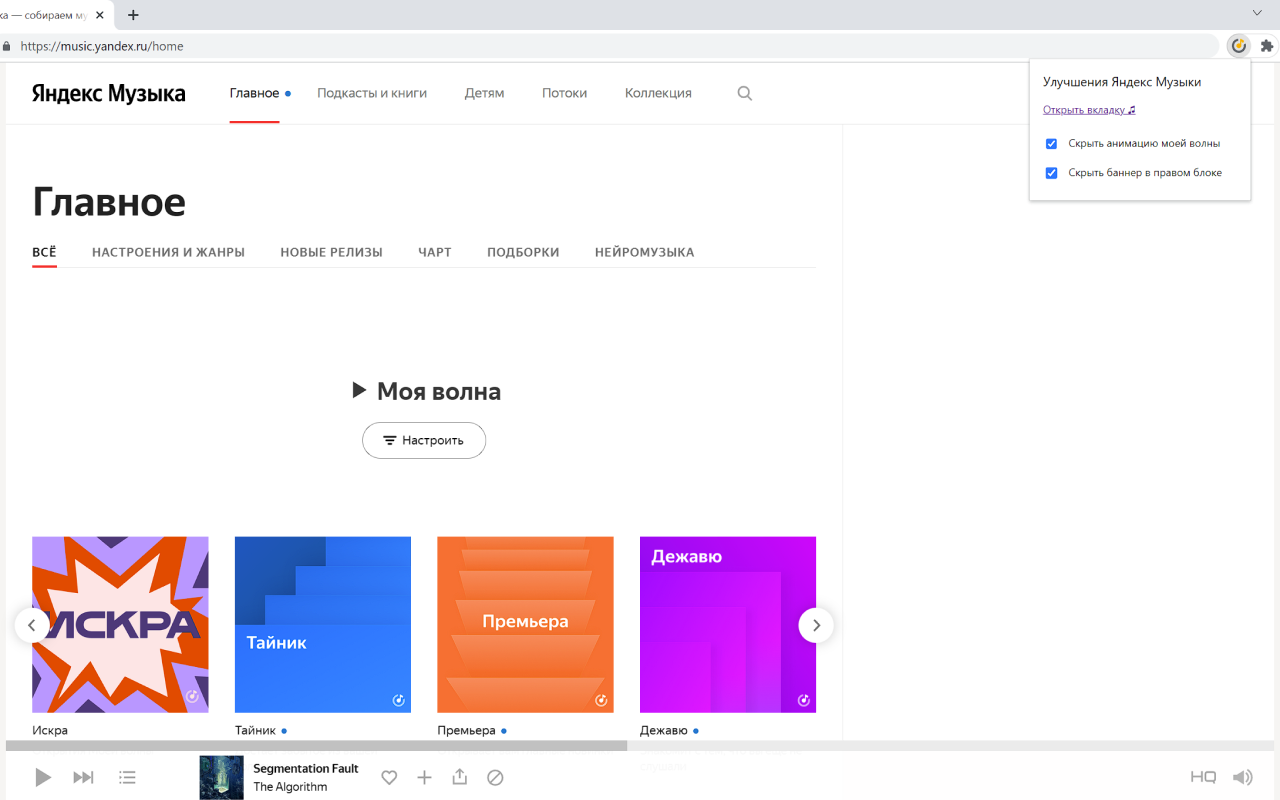
Task: Share the current track
Action: point(459,776)
